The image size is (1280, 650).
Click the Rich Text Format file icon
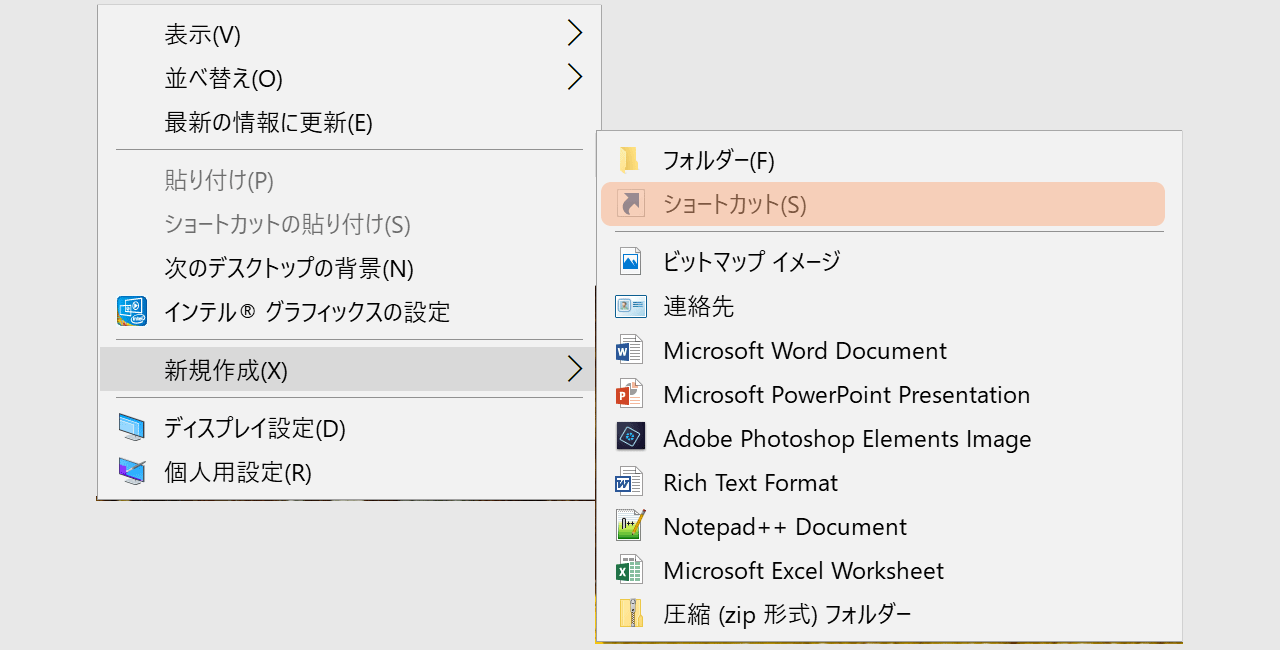point(630,482)
